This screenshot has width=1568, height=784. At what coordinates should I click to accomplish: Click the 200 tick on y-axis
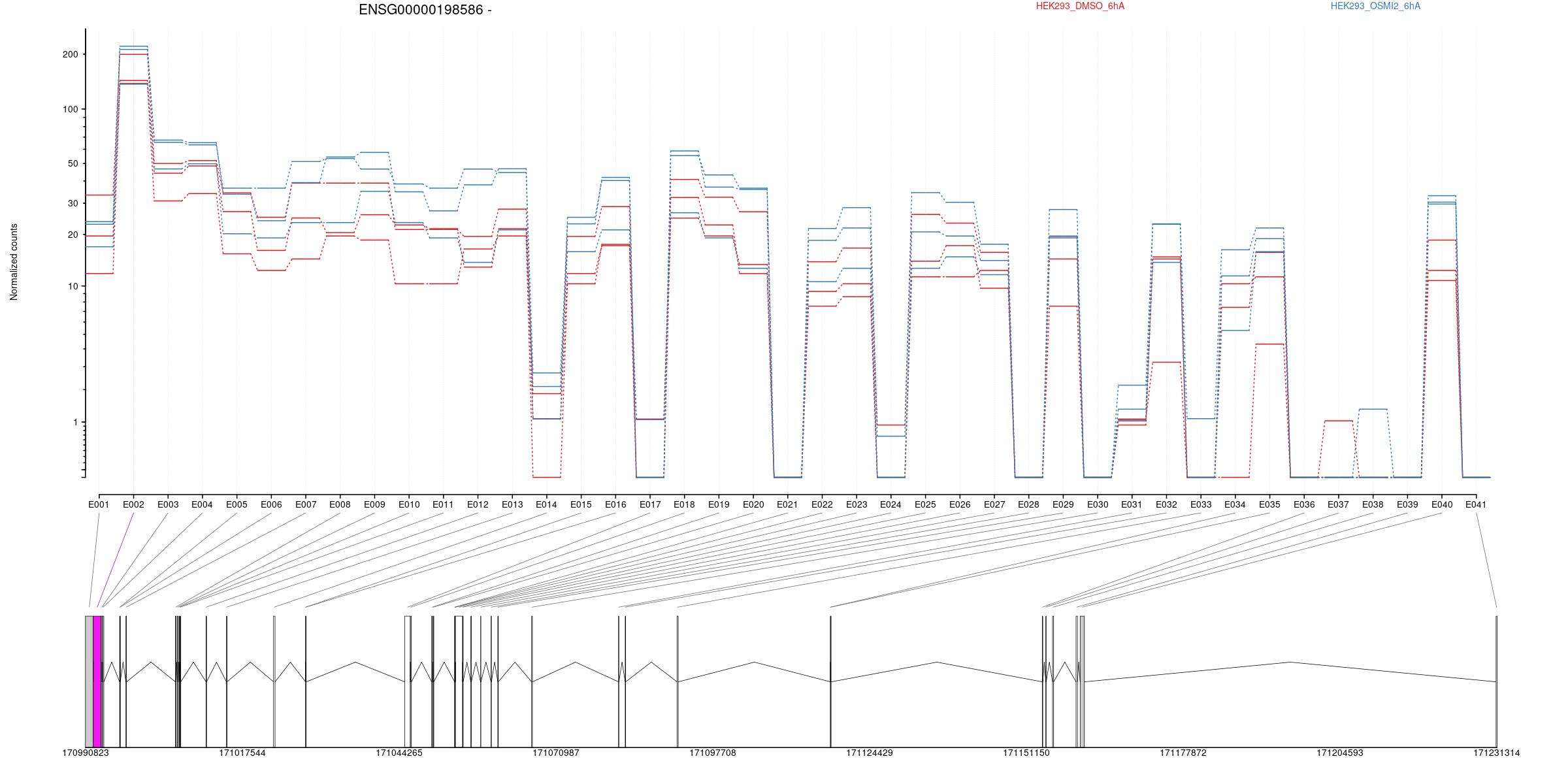70,54
